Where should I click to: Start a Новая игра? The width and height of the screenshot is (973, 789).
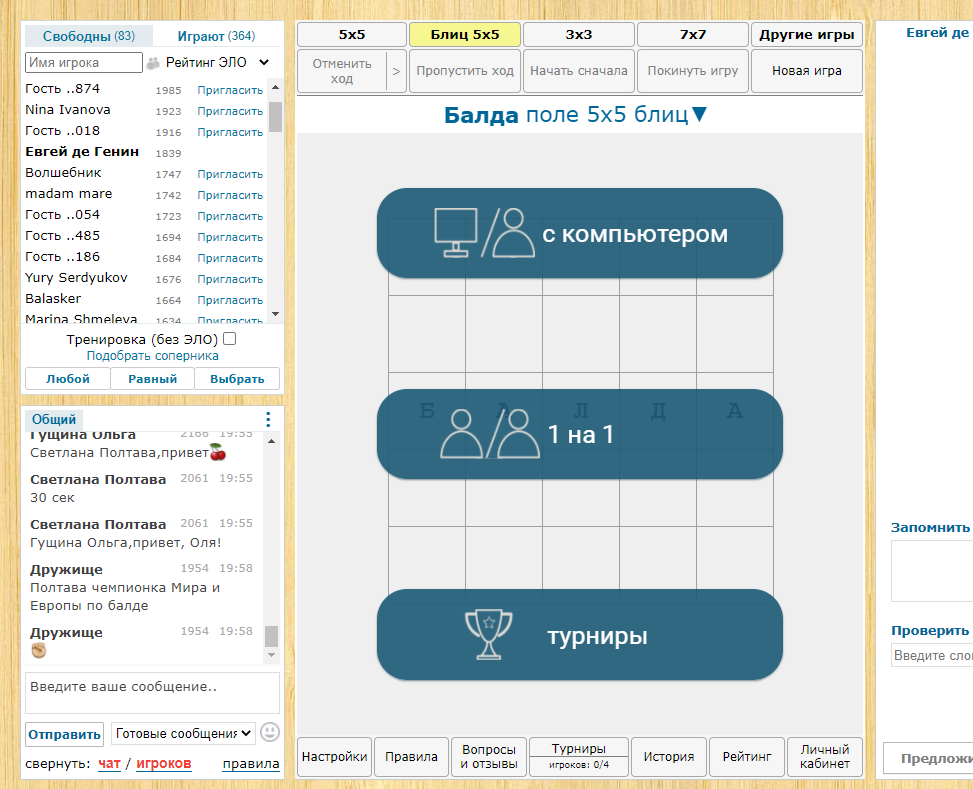point(807,71)
